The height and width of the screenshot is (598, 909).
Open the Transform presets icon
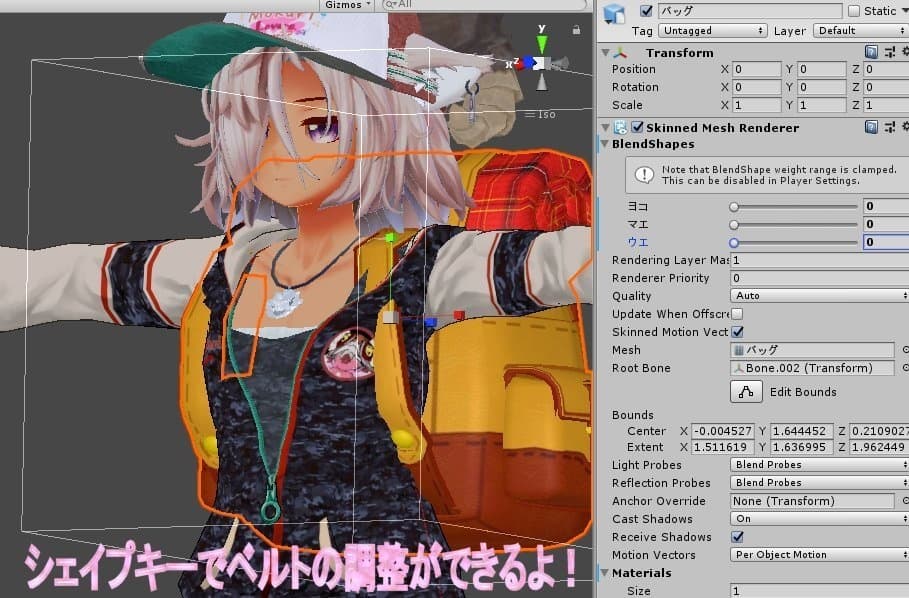point(888,48)
